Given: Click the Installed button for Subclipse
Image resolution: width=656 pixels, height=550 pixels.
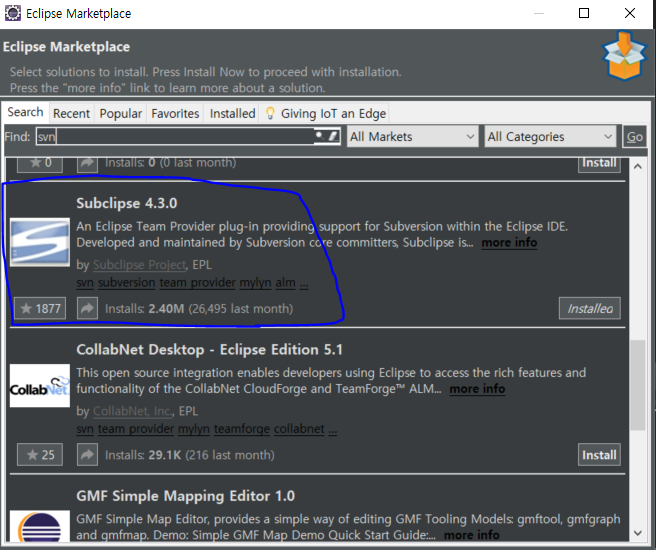Looking at the screenshot, I should click(x=590, y=309).
